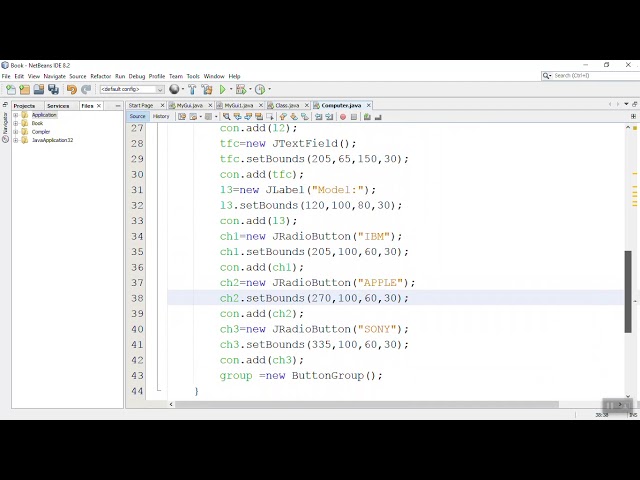Close the MyGui1.java tab
Screen dimensions: 640x480
click(260, 105)
